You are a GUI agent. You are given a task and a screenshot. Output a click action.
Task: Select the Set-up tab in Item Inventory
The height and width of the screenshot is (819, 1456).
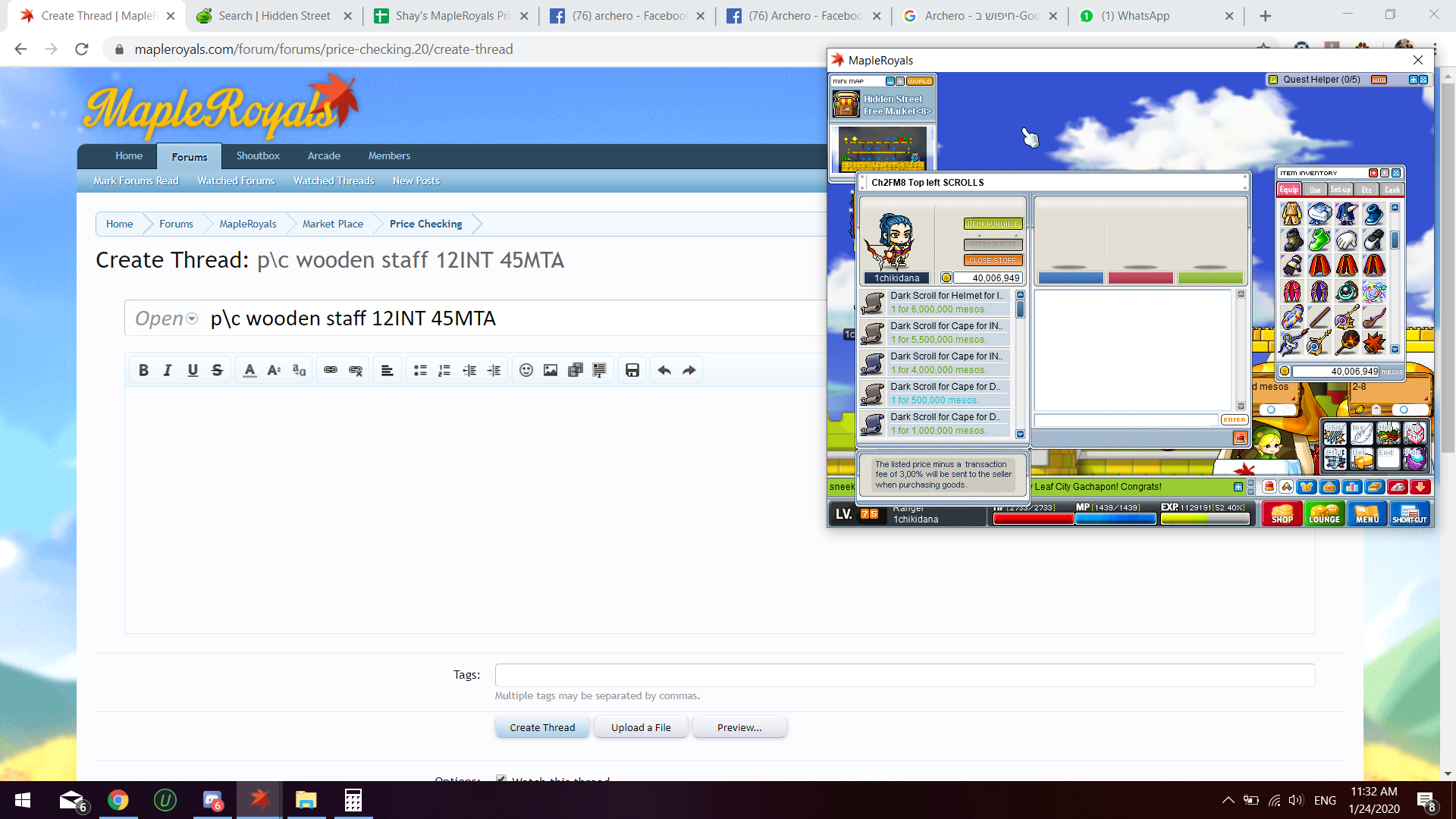tap(1340, 190)
